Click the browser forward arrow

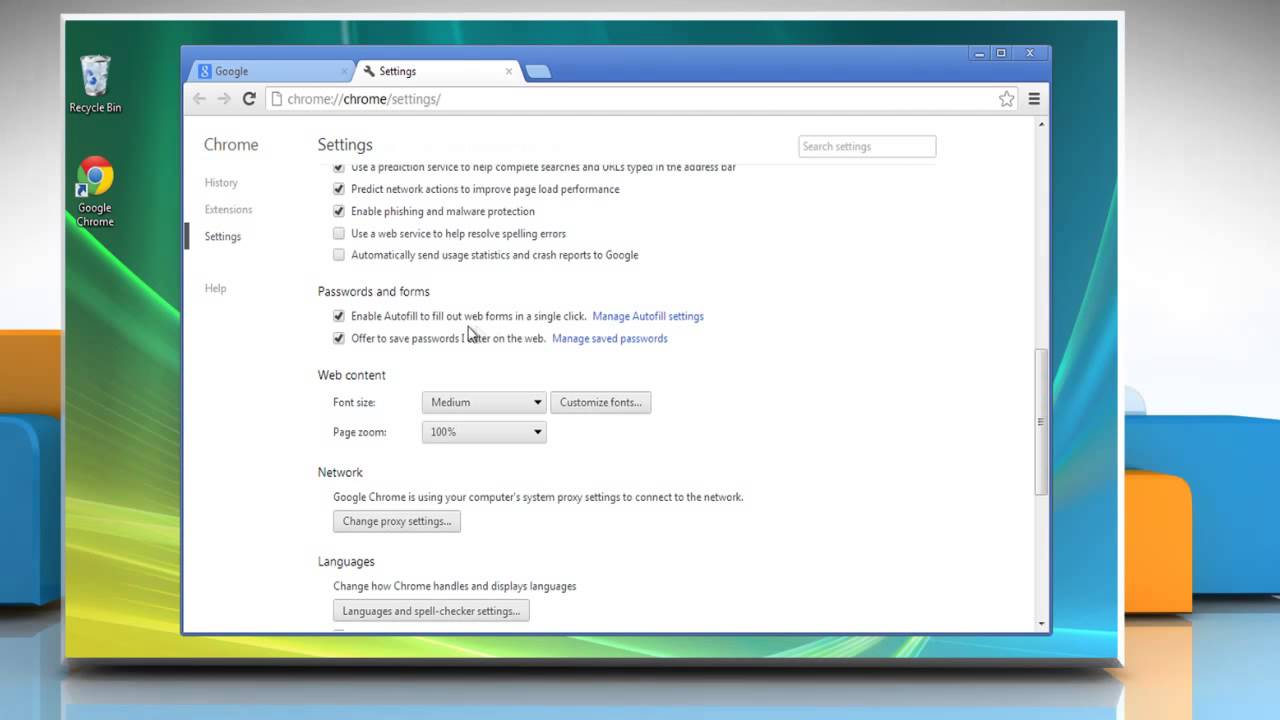224,99
